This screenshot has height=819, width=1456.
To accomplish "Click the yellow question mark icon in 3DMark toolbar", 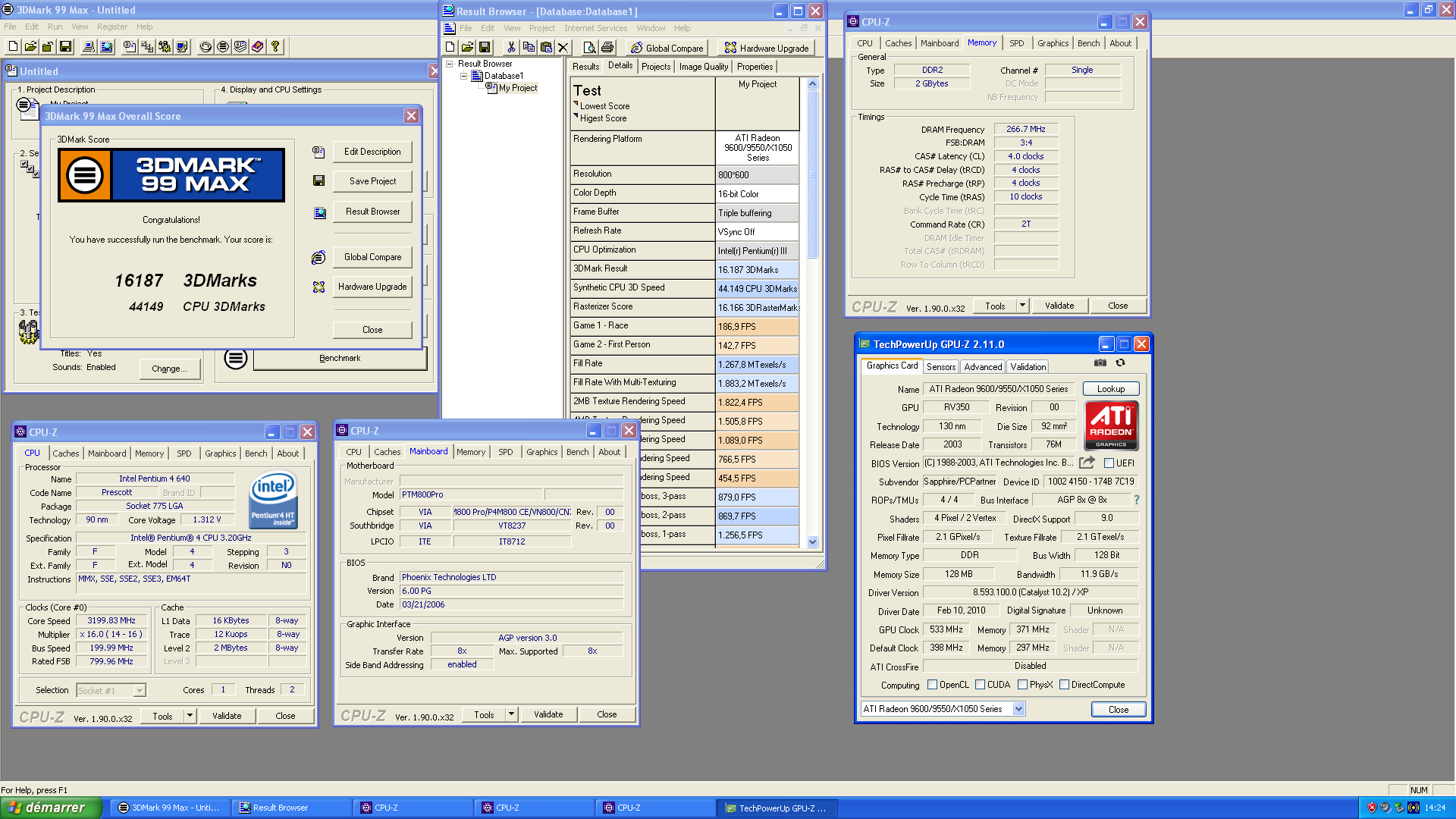I will [275, 46].
